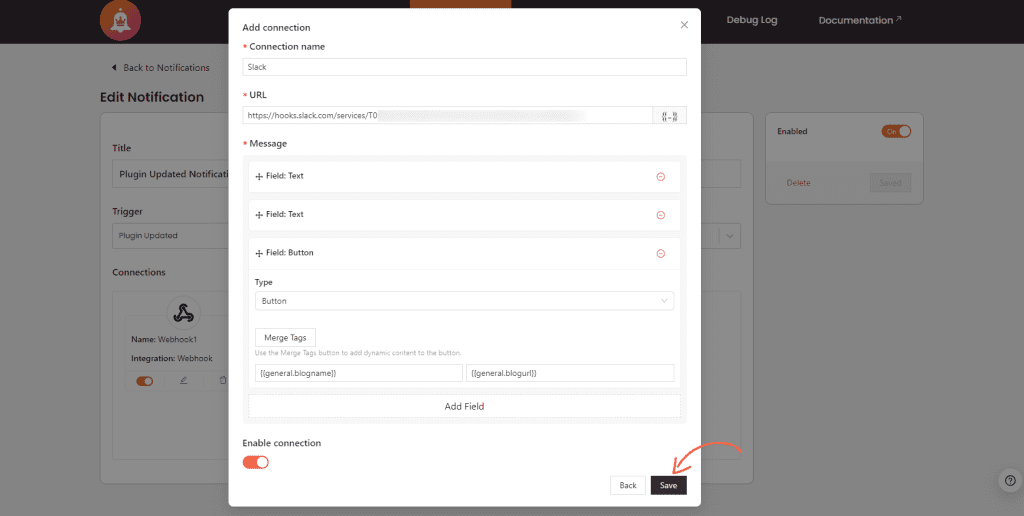Click the greyed Saved button

[890, 183]
